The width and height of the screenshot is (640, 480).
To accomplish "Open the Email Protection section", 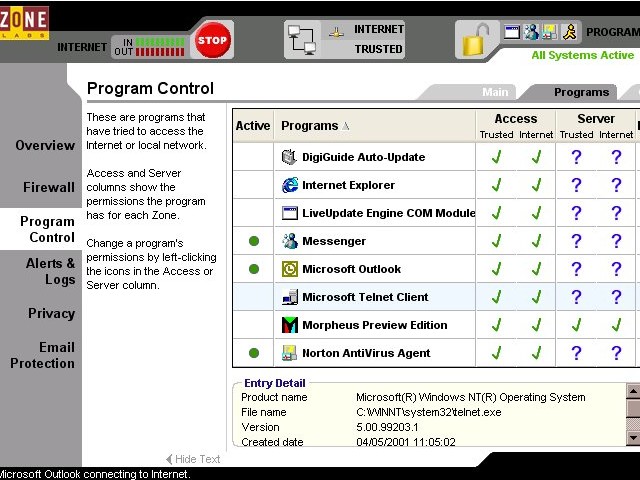I will [x=42, y=355].
